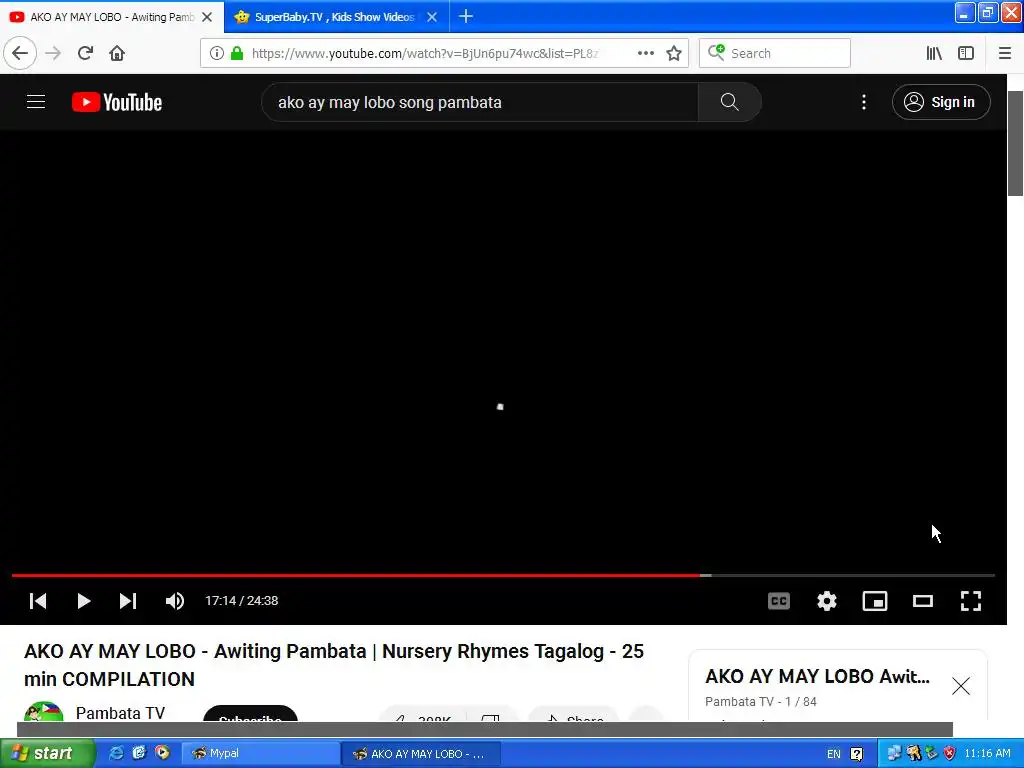Open the browser home page
The height and width of the screenshot is (768, 1024).
(117, 53)
